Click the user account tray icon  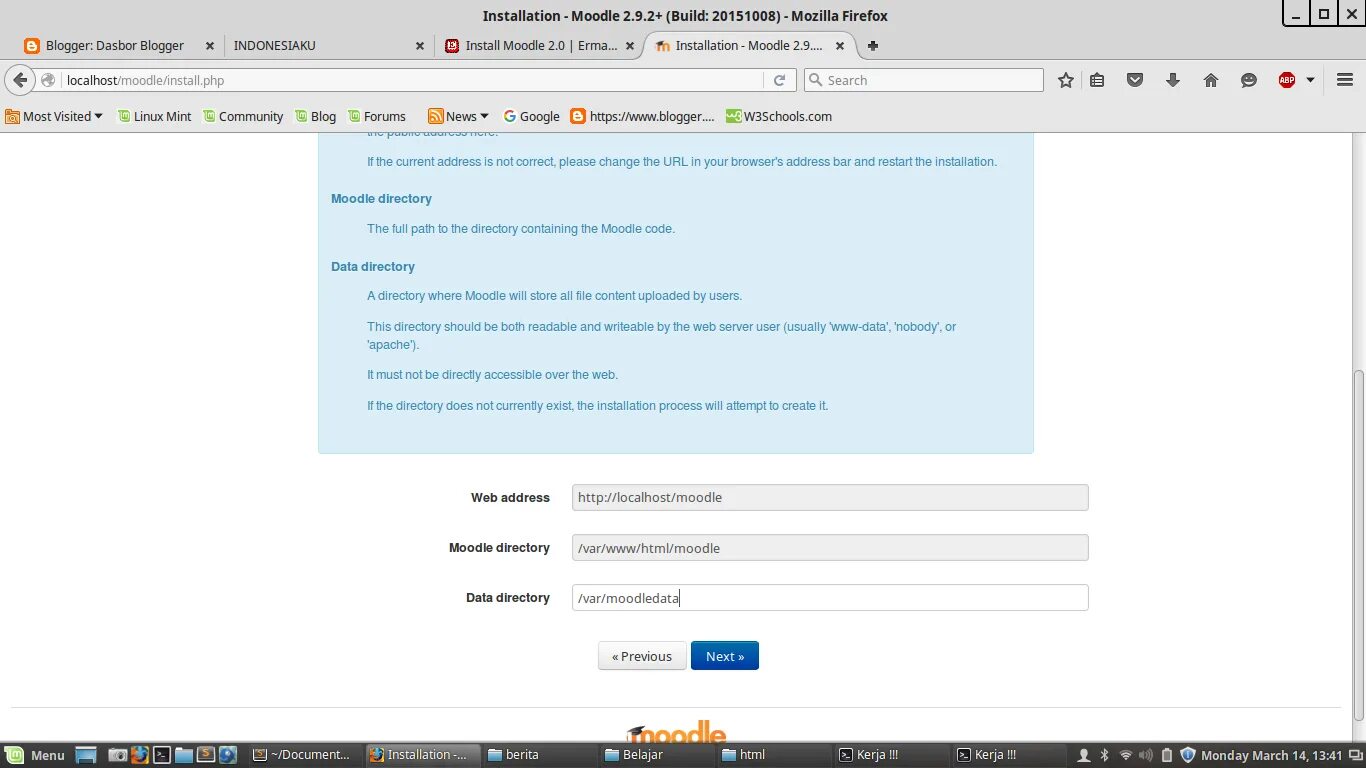point(1084,755)
